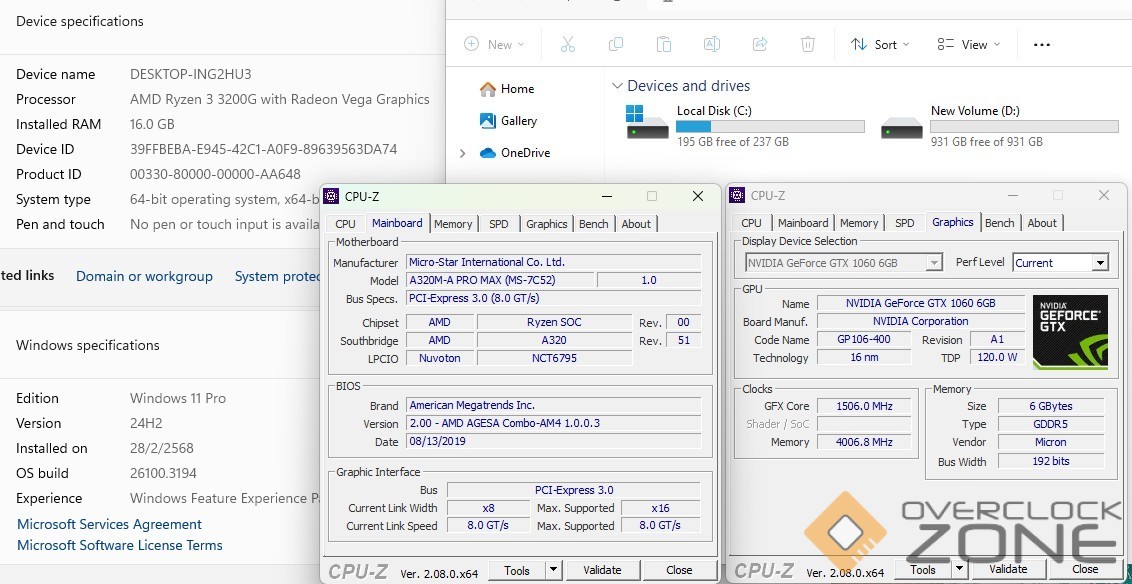This screenshot has width=1132, height=584.
Task: Click Validate button in Mainboard CPU-Z window
Action: click(602, 570)
